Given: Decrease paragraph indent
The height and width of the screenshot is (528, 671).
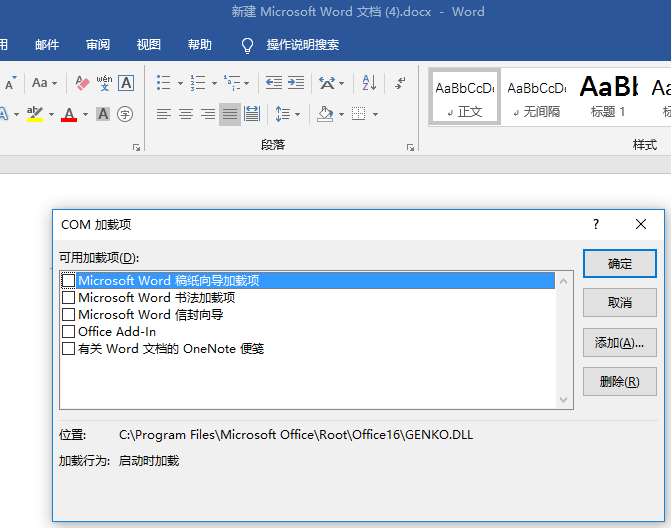Looking at the screenshot, I should 274,83.
